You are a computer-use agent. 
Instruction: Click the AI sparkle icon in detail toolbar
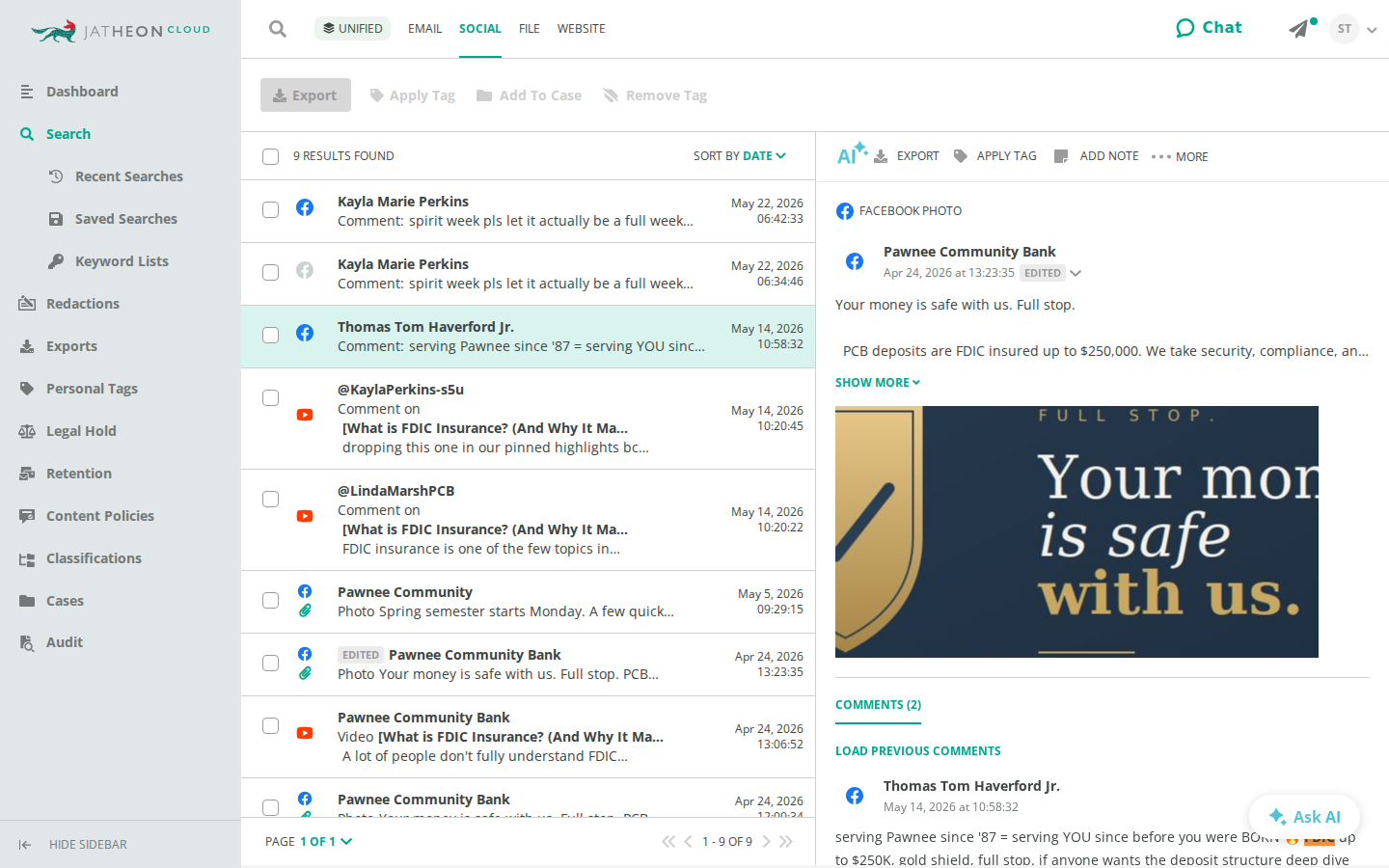pos(852,154)
